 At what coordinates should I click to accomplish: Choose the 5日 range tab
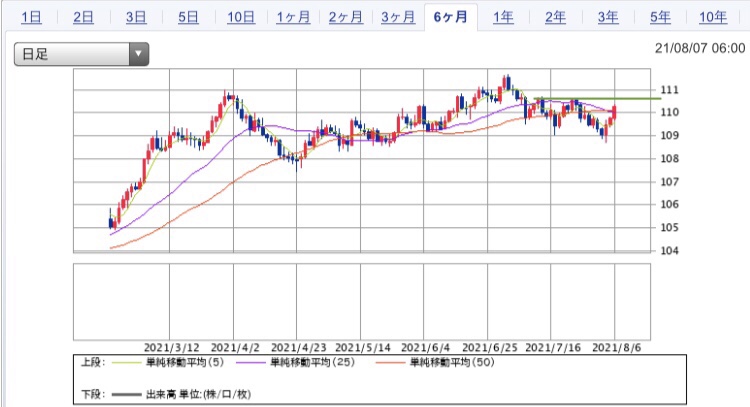188,18
